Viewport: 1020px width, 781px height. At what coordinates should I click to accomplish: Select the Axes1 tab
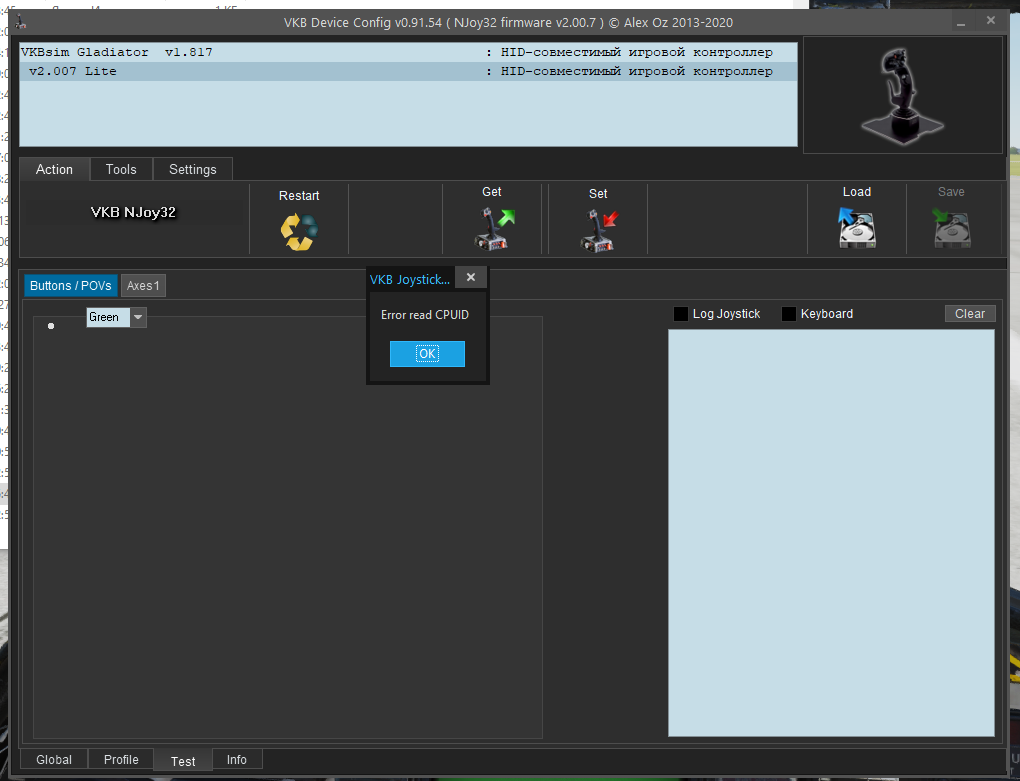[143, 285]
